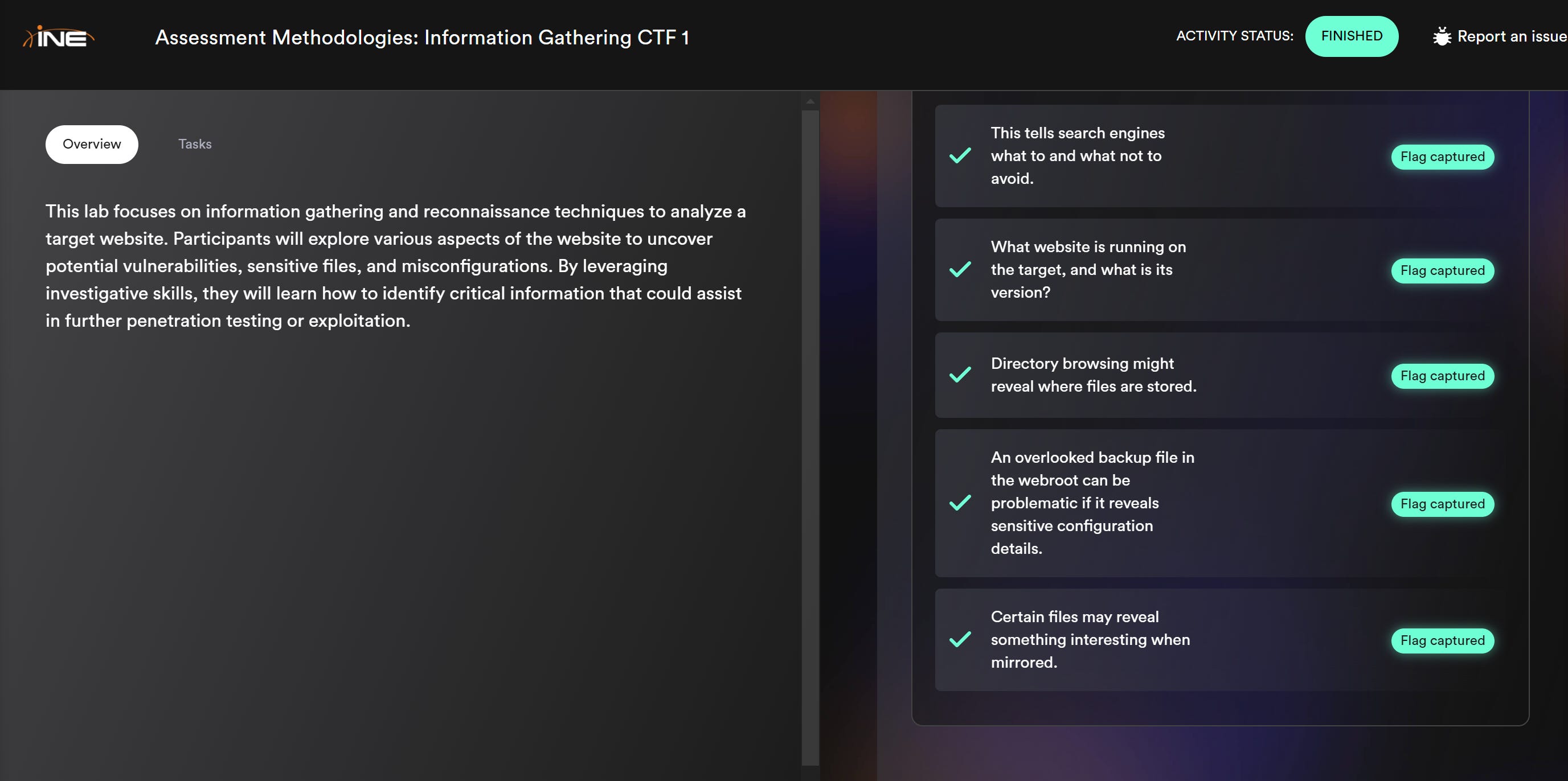Click Flag captured badge for backup file task
The height and width of the screenshot is (781, 1568).
point(1442,504)
